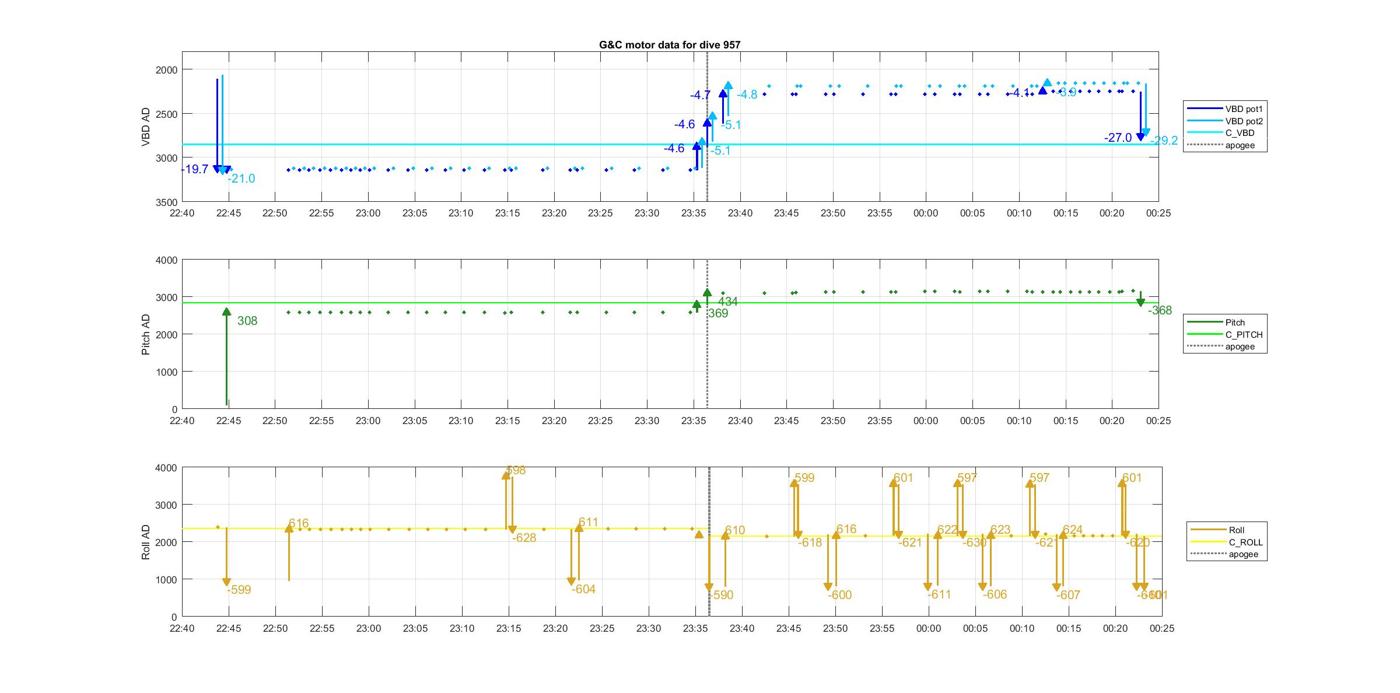Click the dashed apogee line in VBD plot
The image size is (1400, 693).
pos(707,127)
